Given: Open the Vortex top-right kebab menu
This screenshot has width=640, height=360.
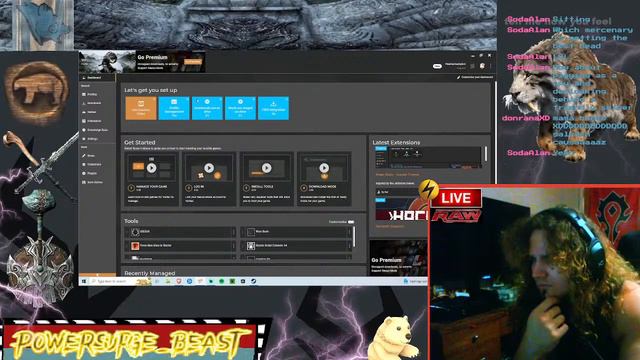Looking at the screenshot, I should pyautogui.click(x=491, y=66).
